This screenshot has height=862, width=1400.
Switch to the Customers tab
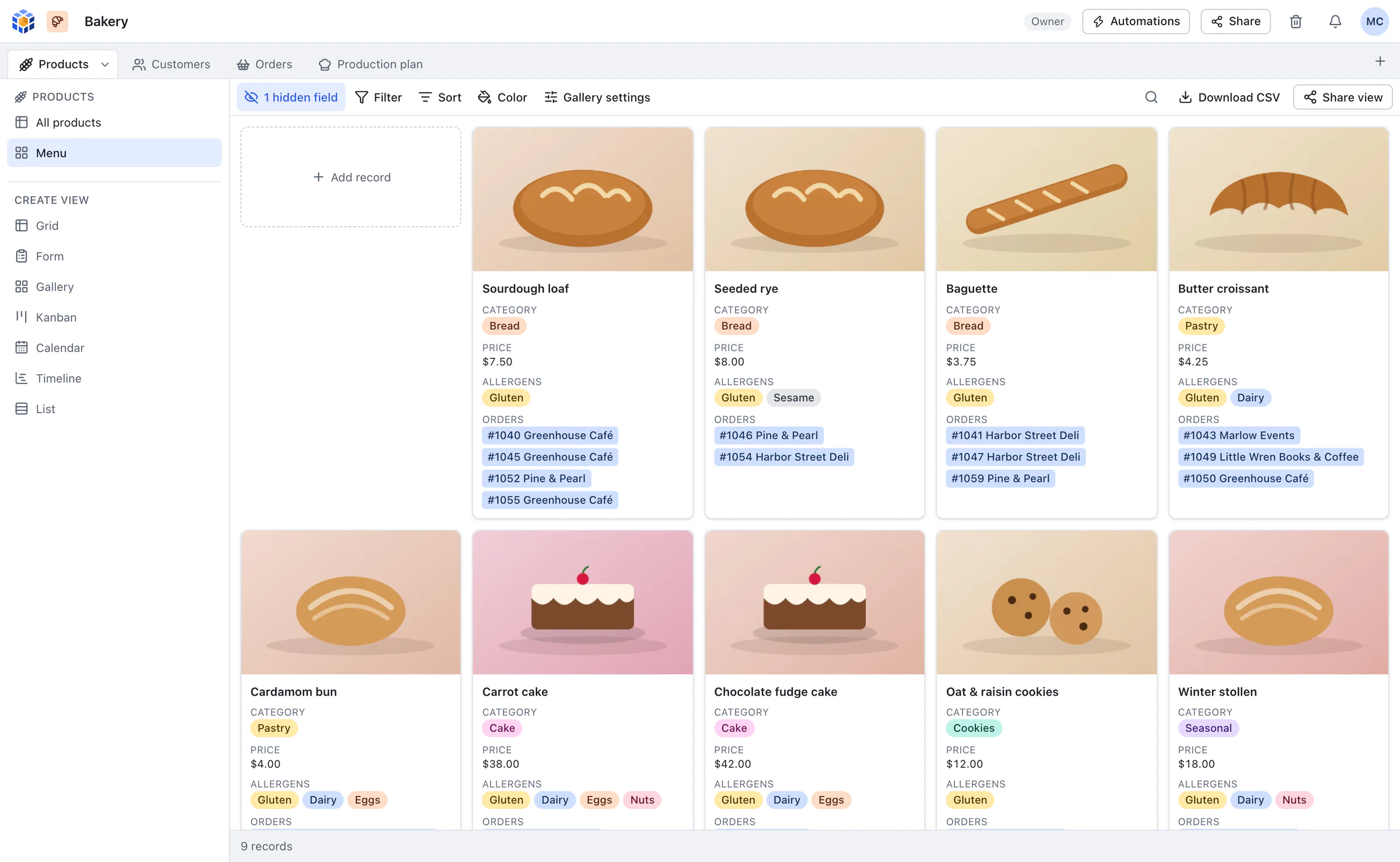coord(171,64)
